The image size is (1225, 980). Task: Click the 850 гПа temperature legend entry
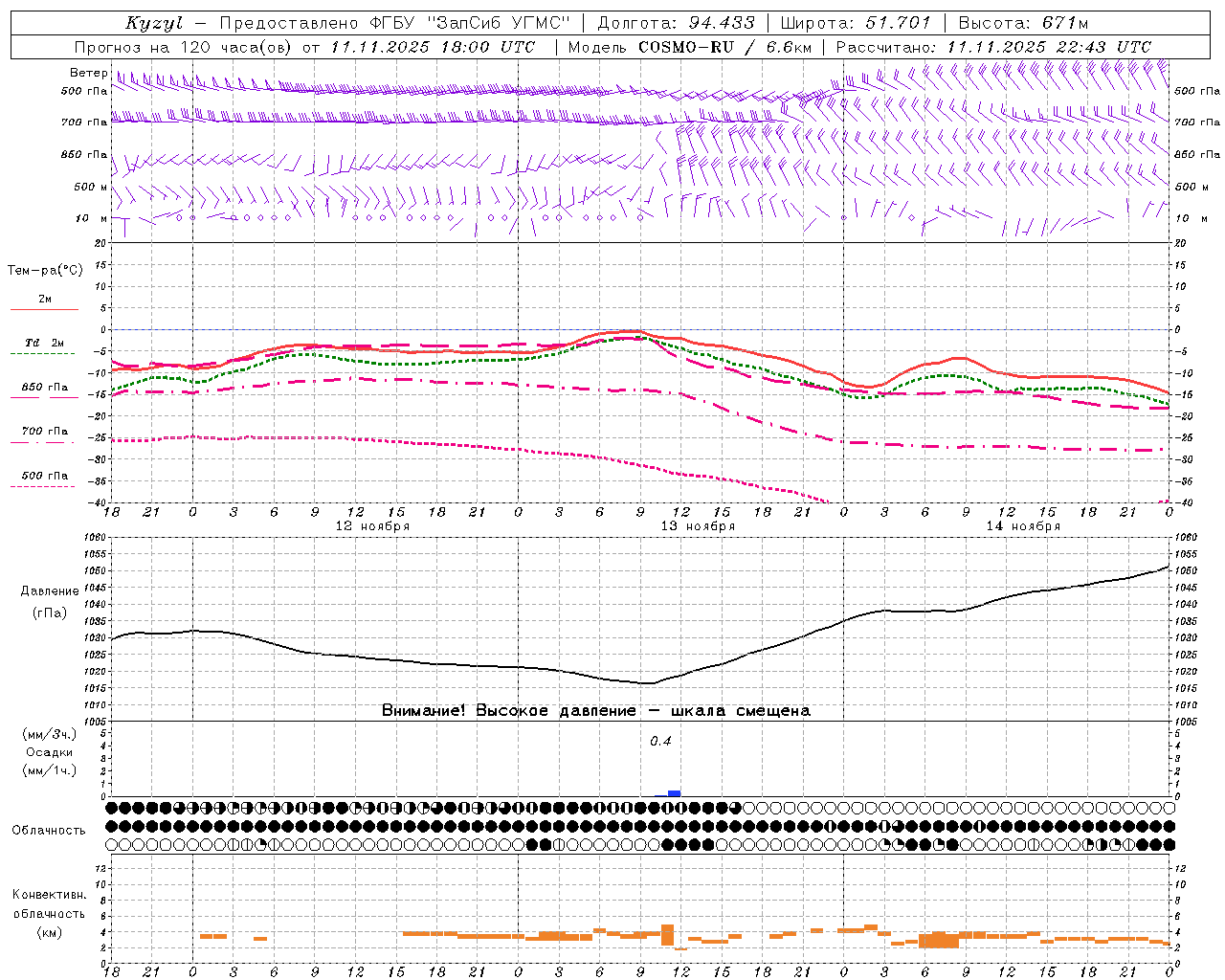[44, 388]
